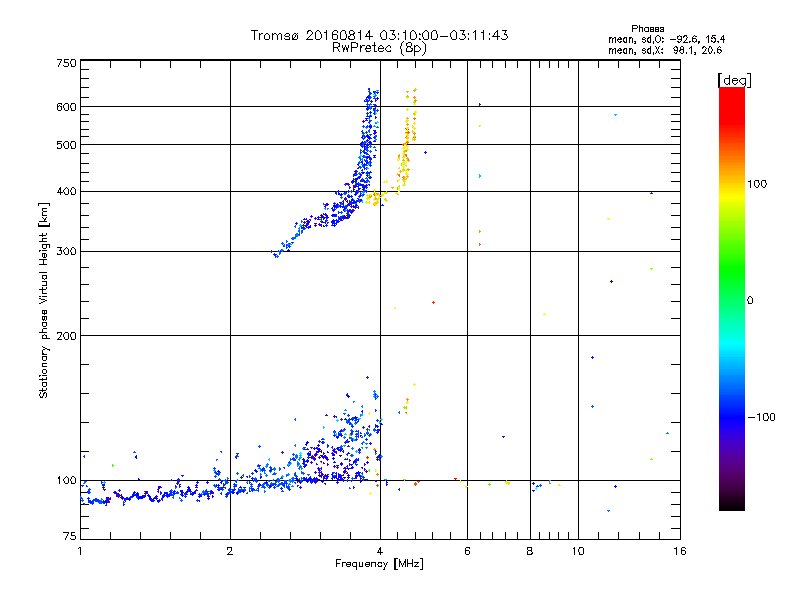Click the rainbow phase color bar
The height and width of the screenshot is (600, 800).
[x=732, y=298]
